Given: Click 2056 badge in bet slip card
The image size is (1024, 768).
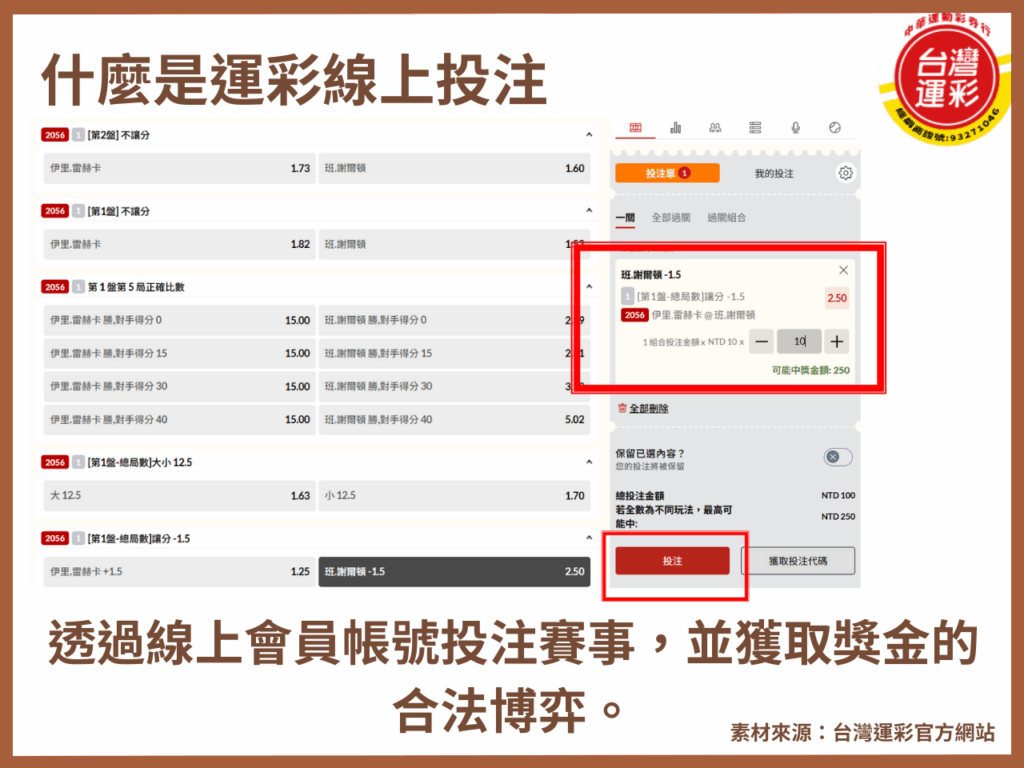Looking at the screenshot, I should 634,315.
